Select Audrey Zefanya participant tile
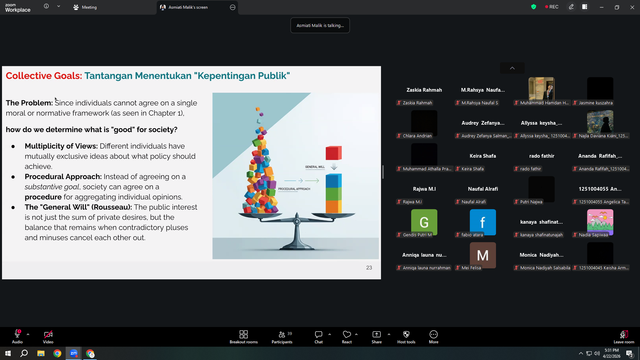This screenshot has height=360, width=640. click(x=483, y=124)
